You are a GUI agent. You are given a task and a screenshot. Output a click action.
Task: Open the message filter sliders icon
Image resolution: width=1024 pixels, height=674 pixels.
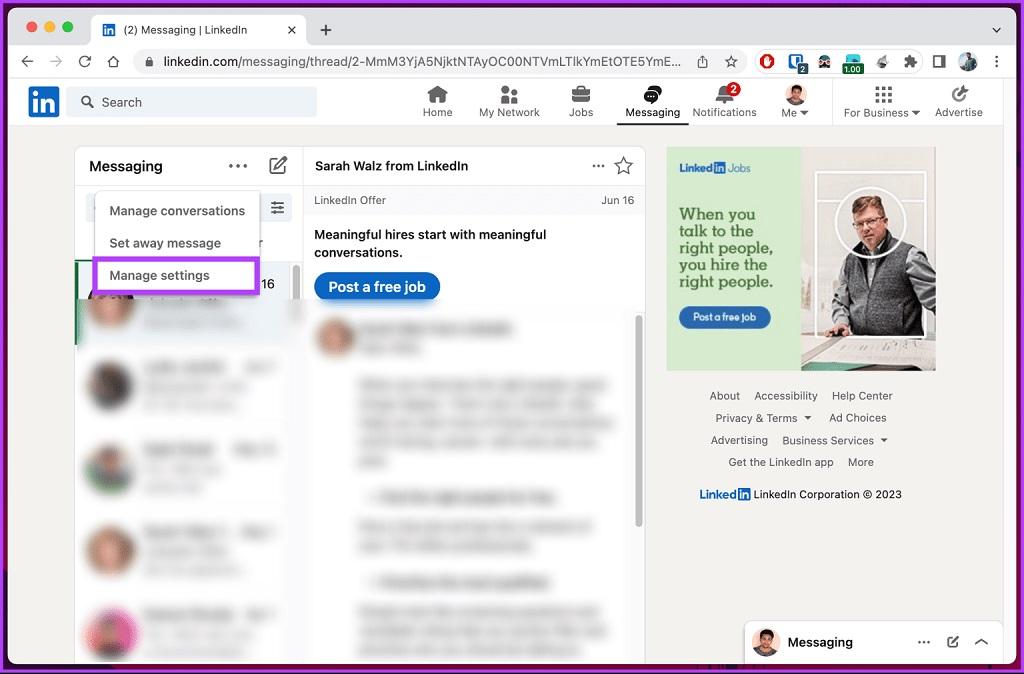[x=278, y=208]
